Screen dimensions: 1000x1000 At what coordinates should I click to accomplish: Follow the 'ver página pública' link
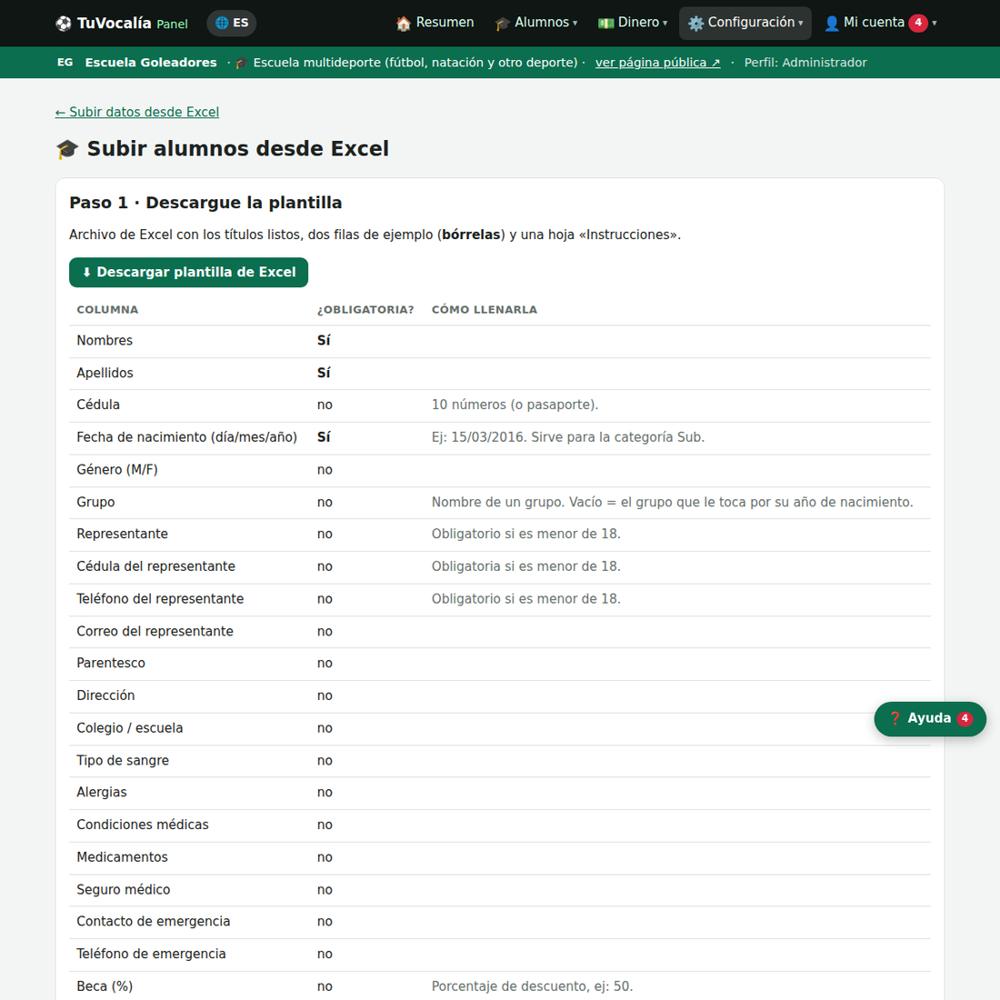tap(658, 62)
